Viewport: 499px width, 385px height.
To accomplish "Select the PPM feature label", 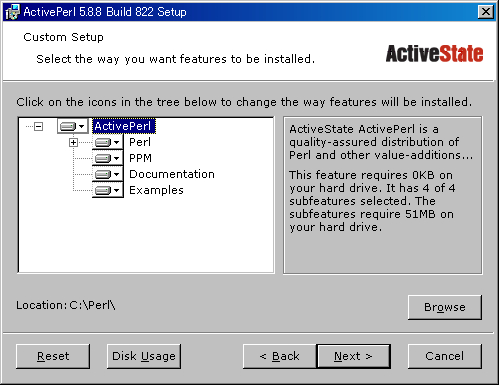I will (x=140, y=158).
